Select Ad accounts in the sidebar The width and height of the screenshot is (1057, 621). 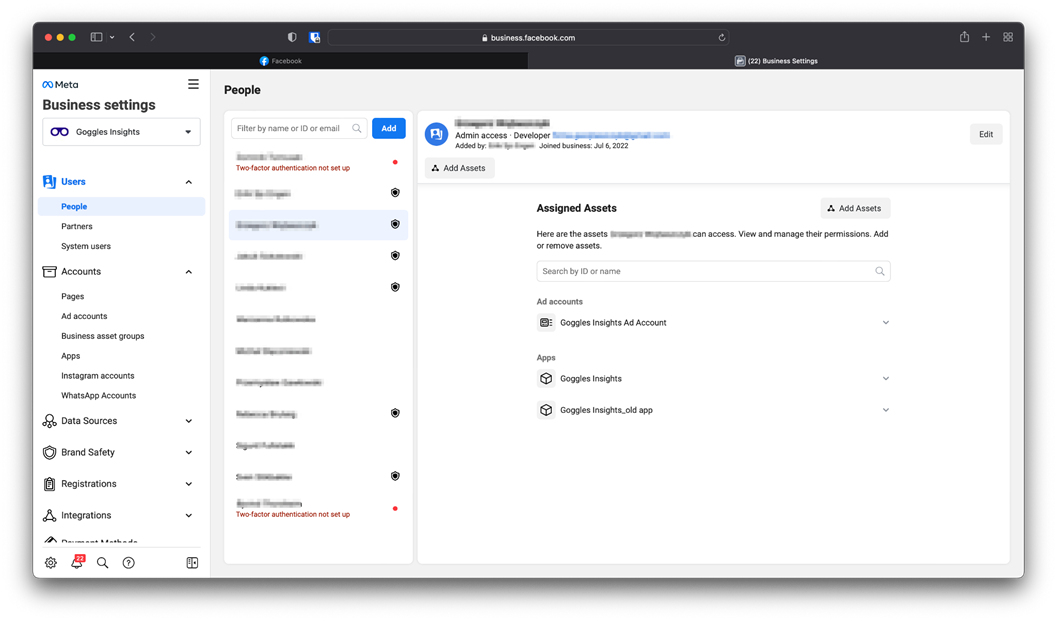pyautogui.click(x=84, y=316)
